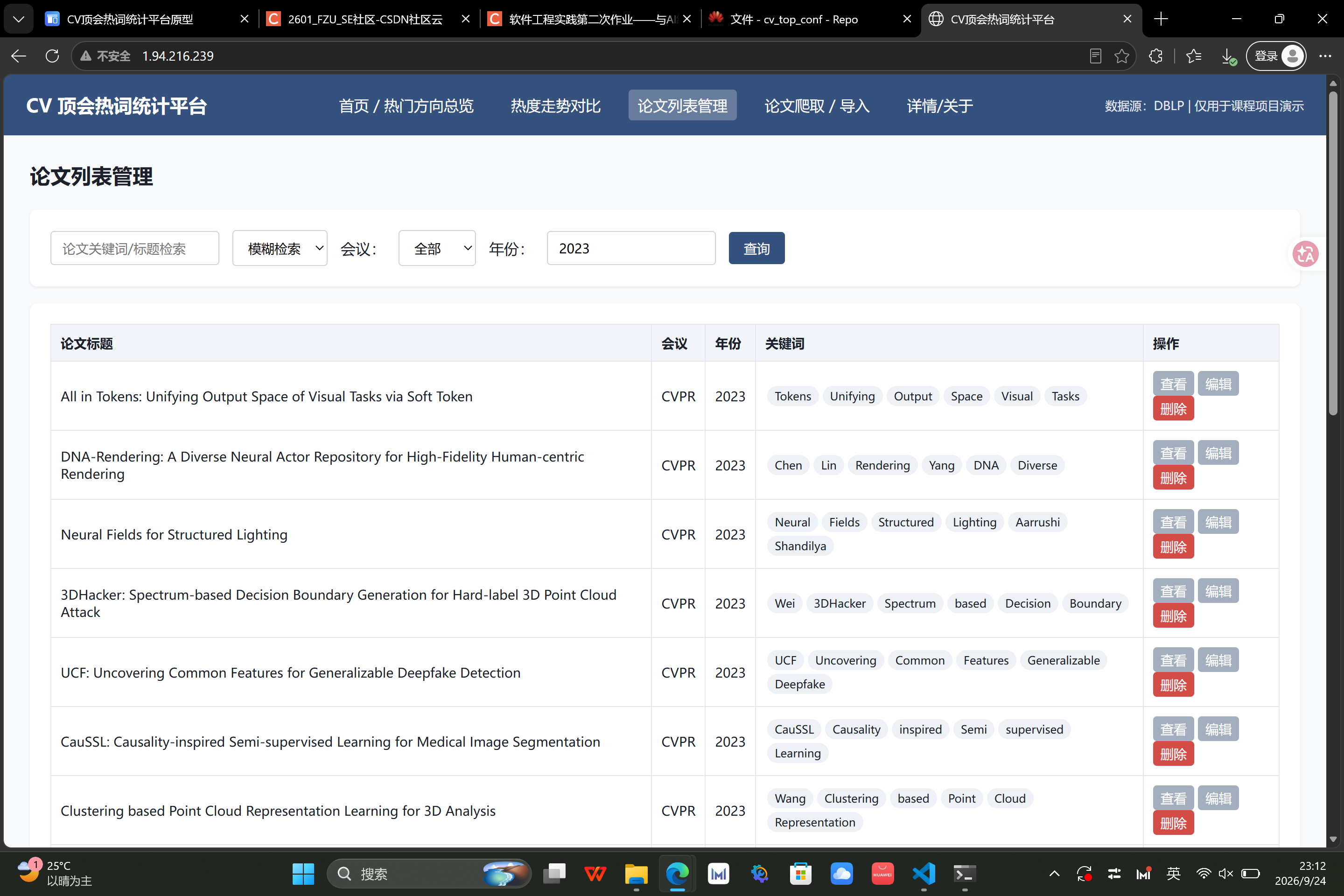Viewport: 1344px width, 896px height.
Task: Click 删除 for Neural Fields for Structured Lighting
Action: [1173, 547]
